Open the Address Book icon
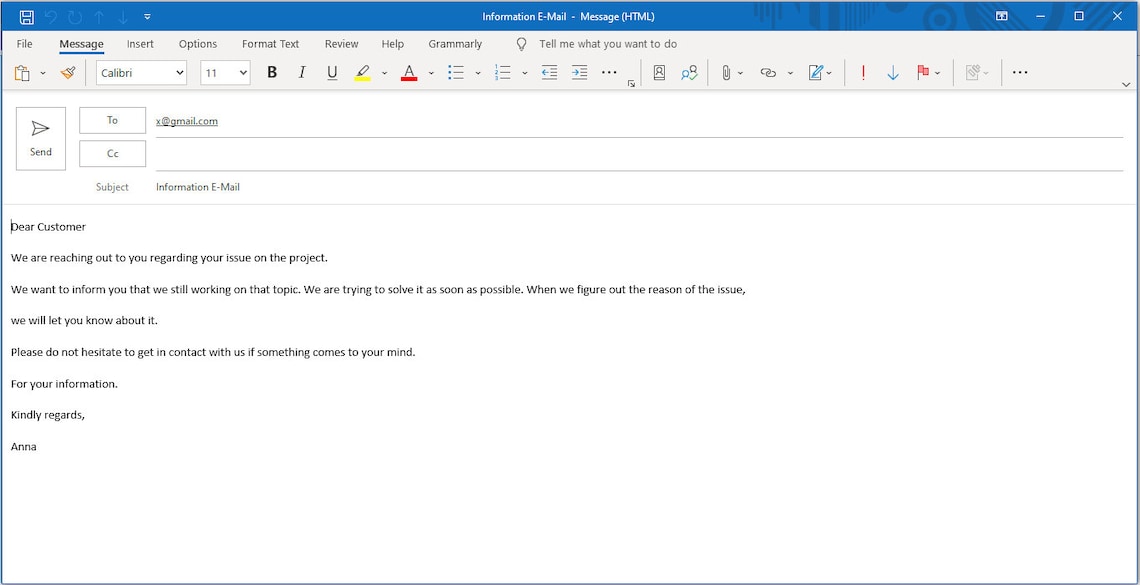 point(659,73)
